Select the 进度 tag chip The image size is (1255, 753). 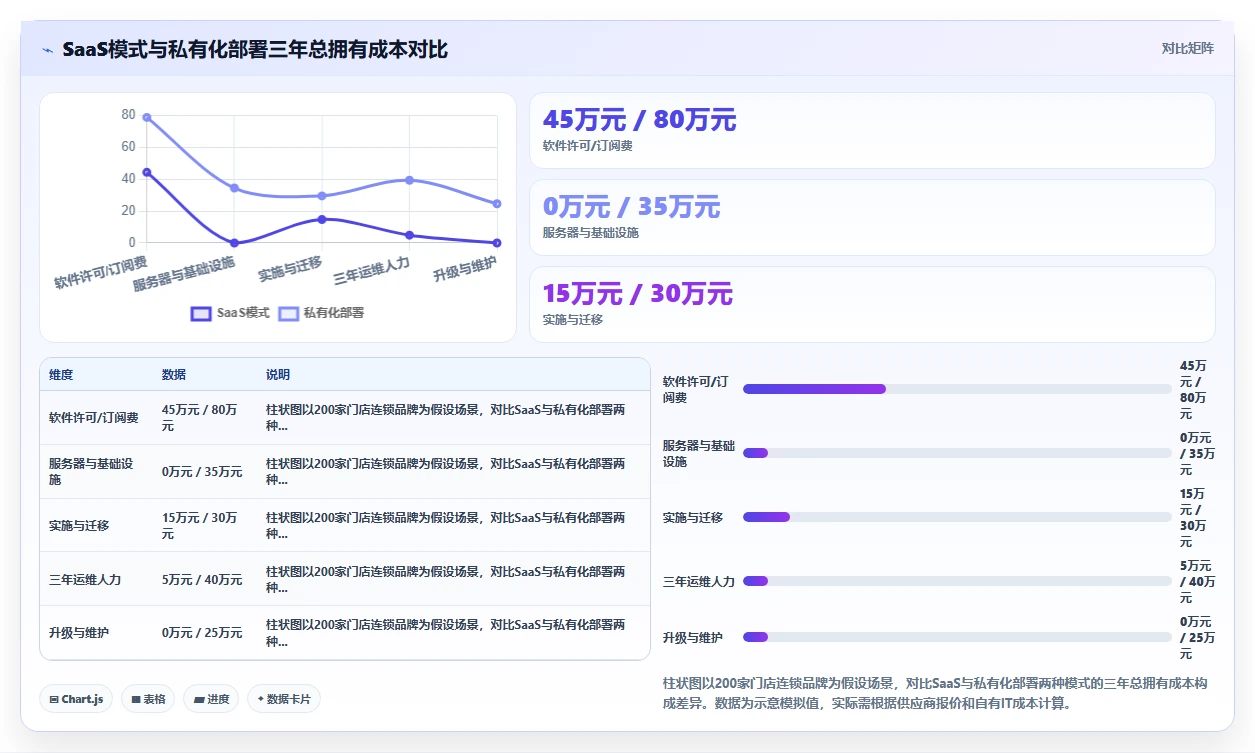[x=211, y=699]
